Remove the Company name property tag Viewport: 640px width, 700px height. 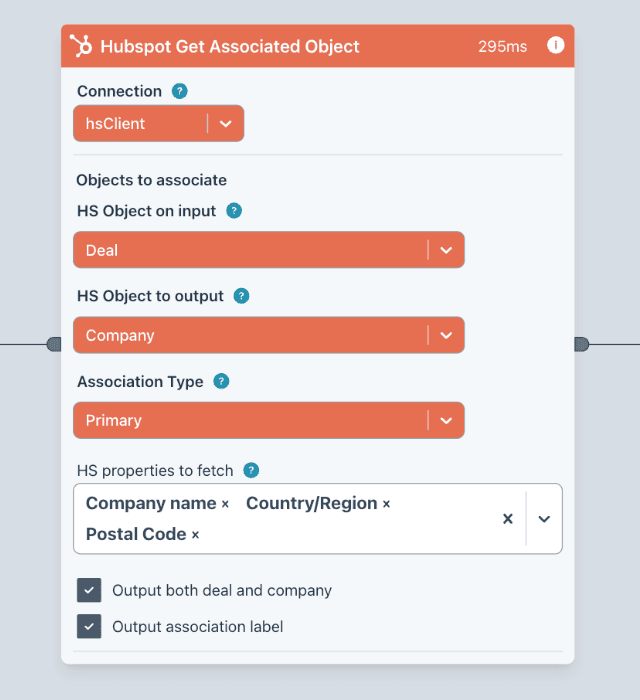click(225, 504)
